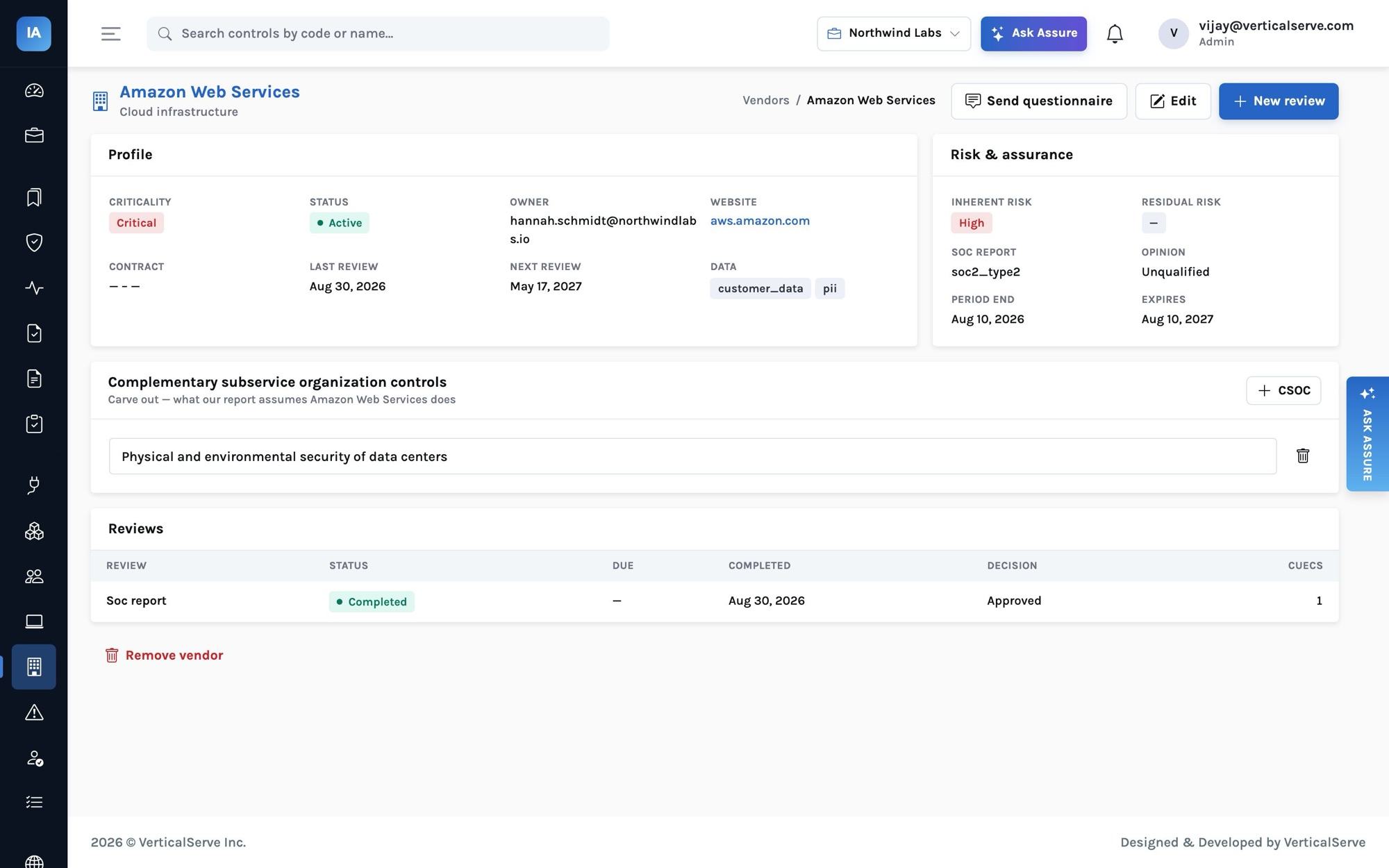Click the Critical criticality badge
1389x868 pixels.
[136, 223]
